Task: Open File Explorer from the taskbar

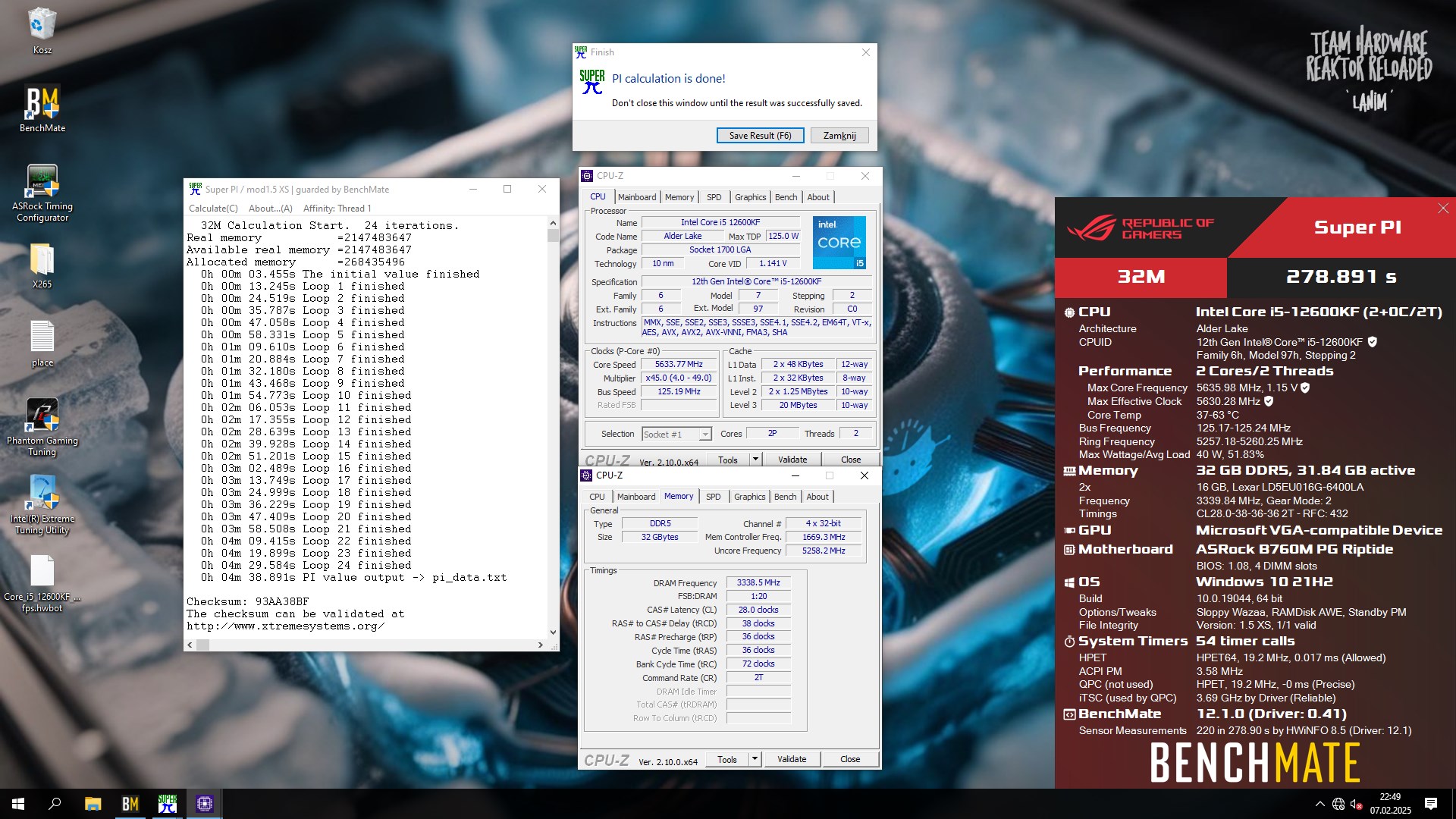Action: pyautogui.click(x=93, y=804)
